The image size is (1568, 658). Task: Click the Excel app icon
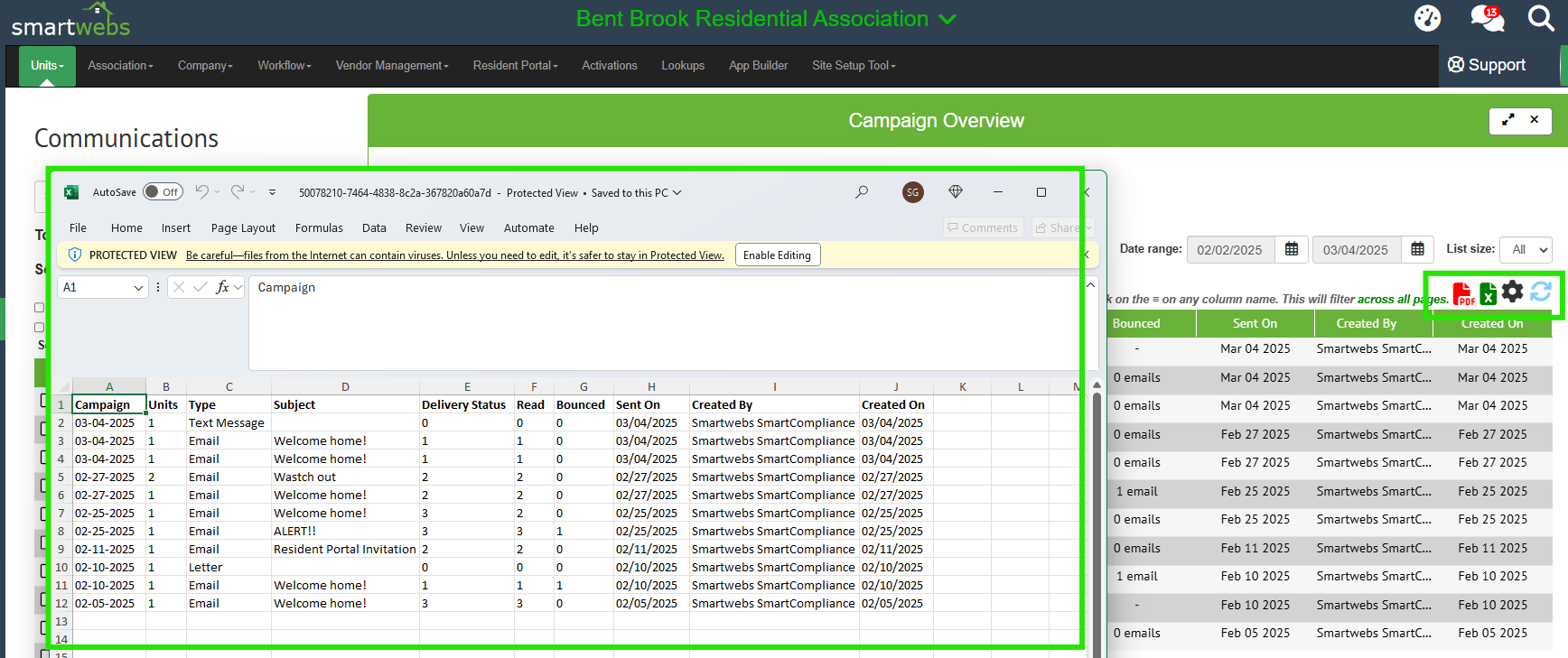tap(70, 192)
